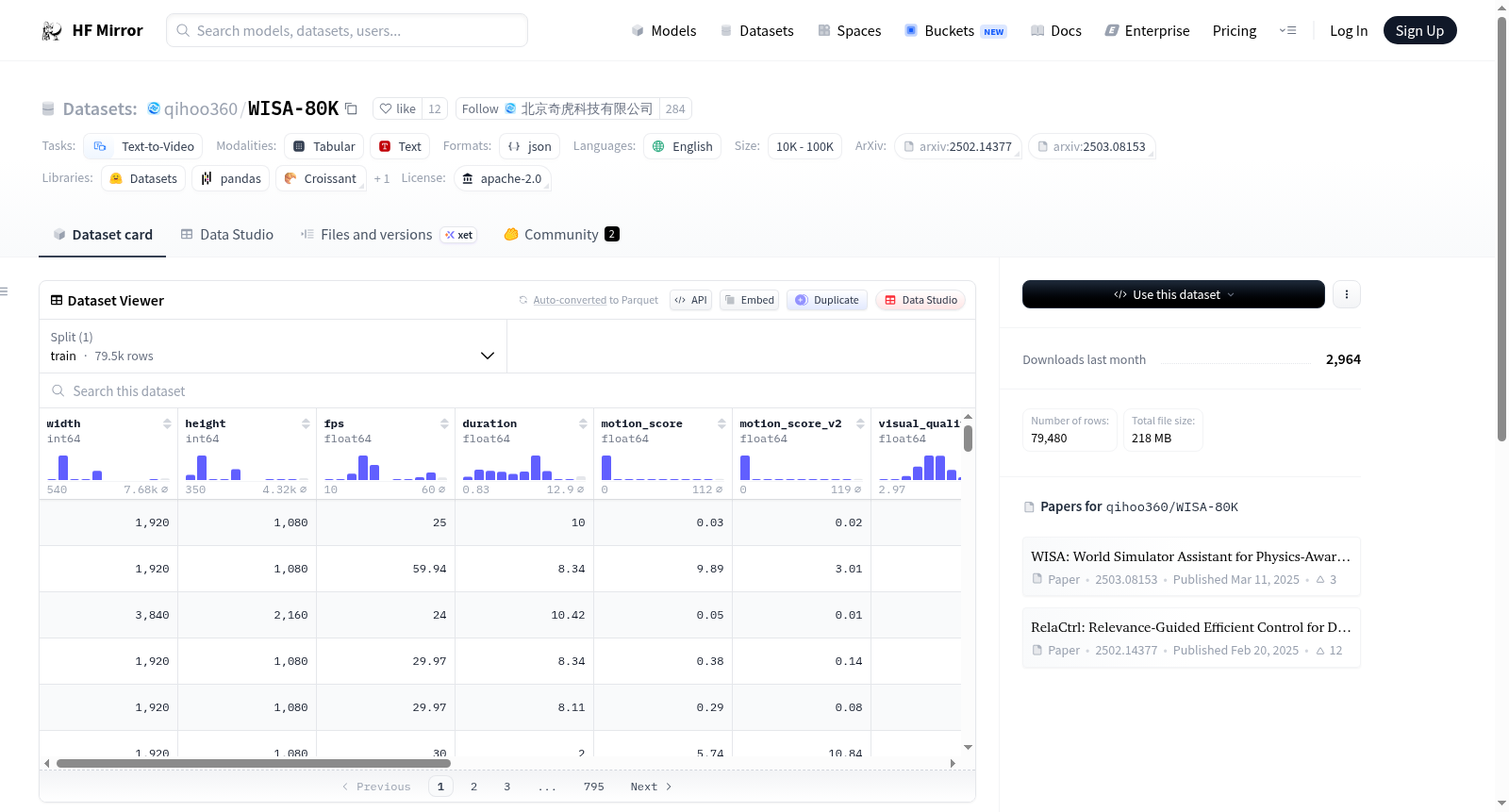The width and height of the screenshot is (1509, 812).
Task: Open Spaces in the top navigation
Action: 849,31
